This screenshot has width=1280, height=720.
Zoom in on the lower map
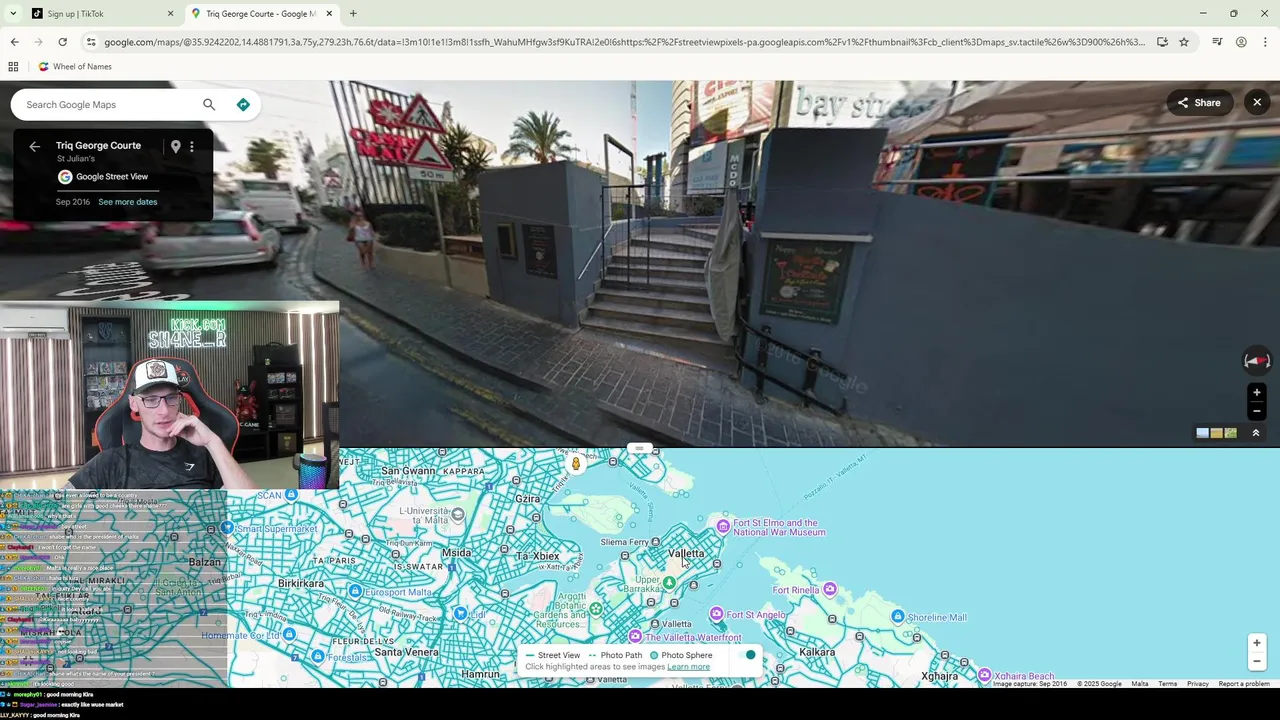click(x=1257, y=643)
